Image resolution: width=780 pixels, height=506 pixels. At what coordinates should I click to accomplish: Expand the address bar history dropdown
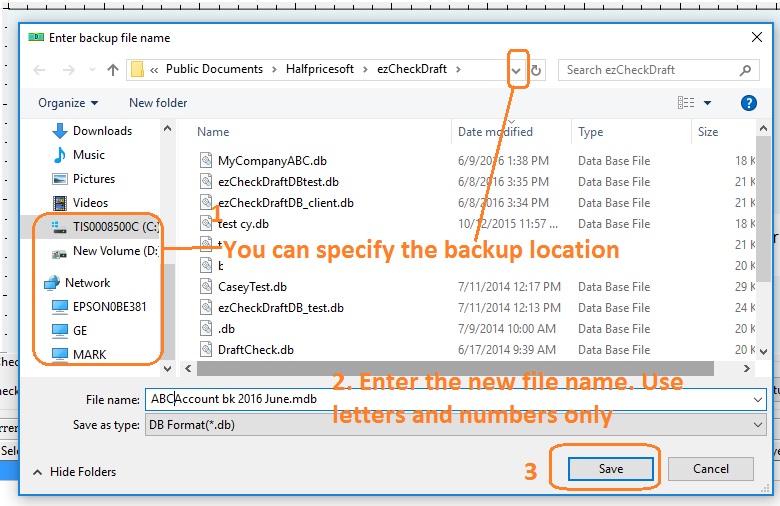(x=516, y=70)
